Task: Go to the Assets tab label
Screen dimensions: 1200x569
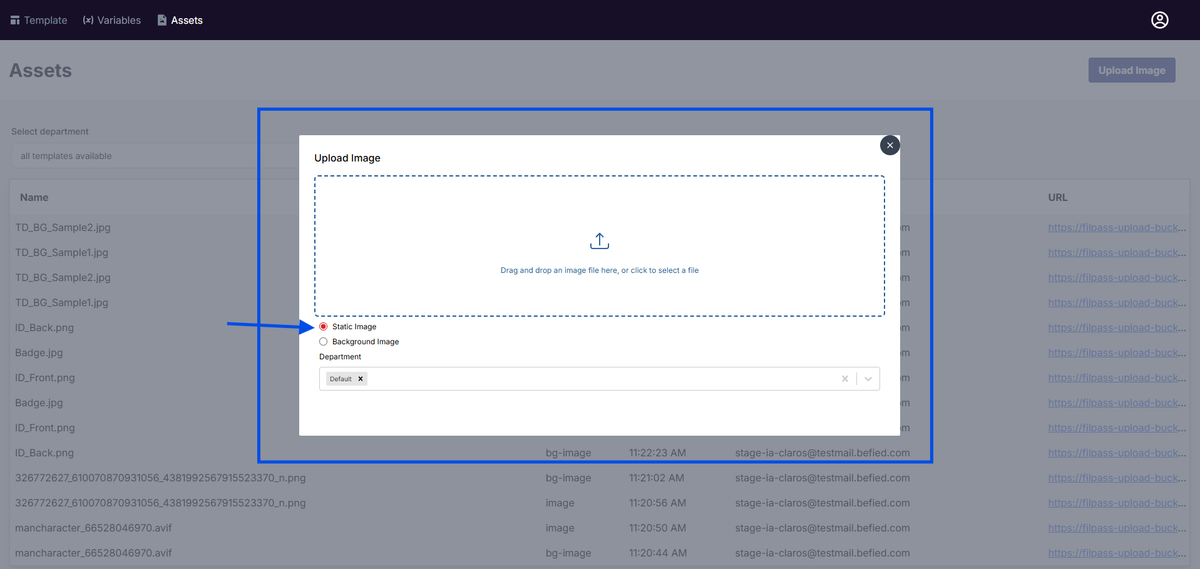Action: tap(187, 20)
